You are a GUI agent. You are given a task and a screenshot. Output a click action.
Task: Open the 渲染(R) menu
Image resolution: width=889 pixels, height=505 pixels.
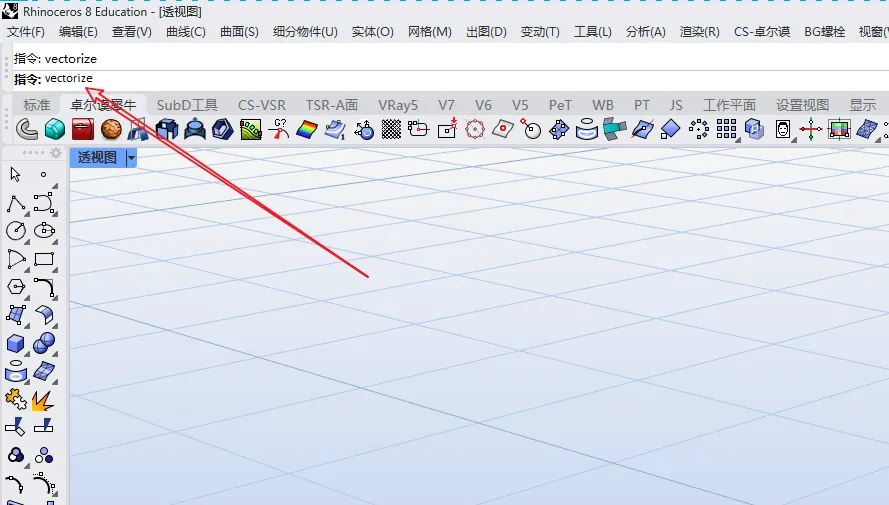point(700,32)
